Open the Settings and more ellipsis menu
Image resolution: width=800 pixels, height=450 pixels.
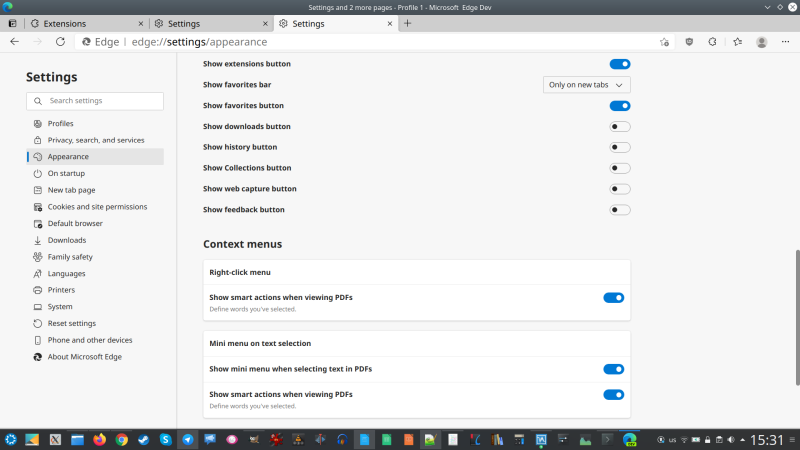coord(785,42)
